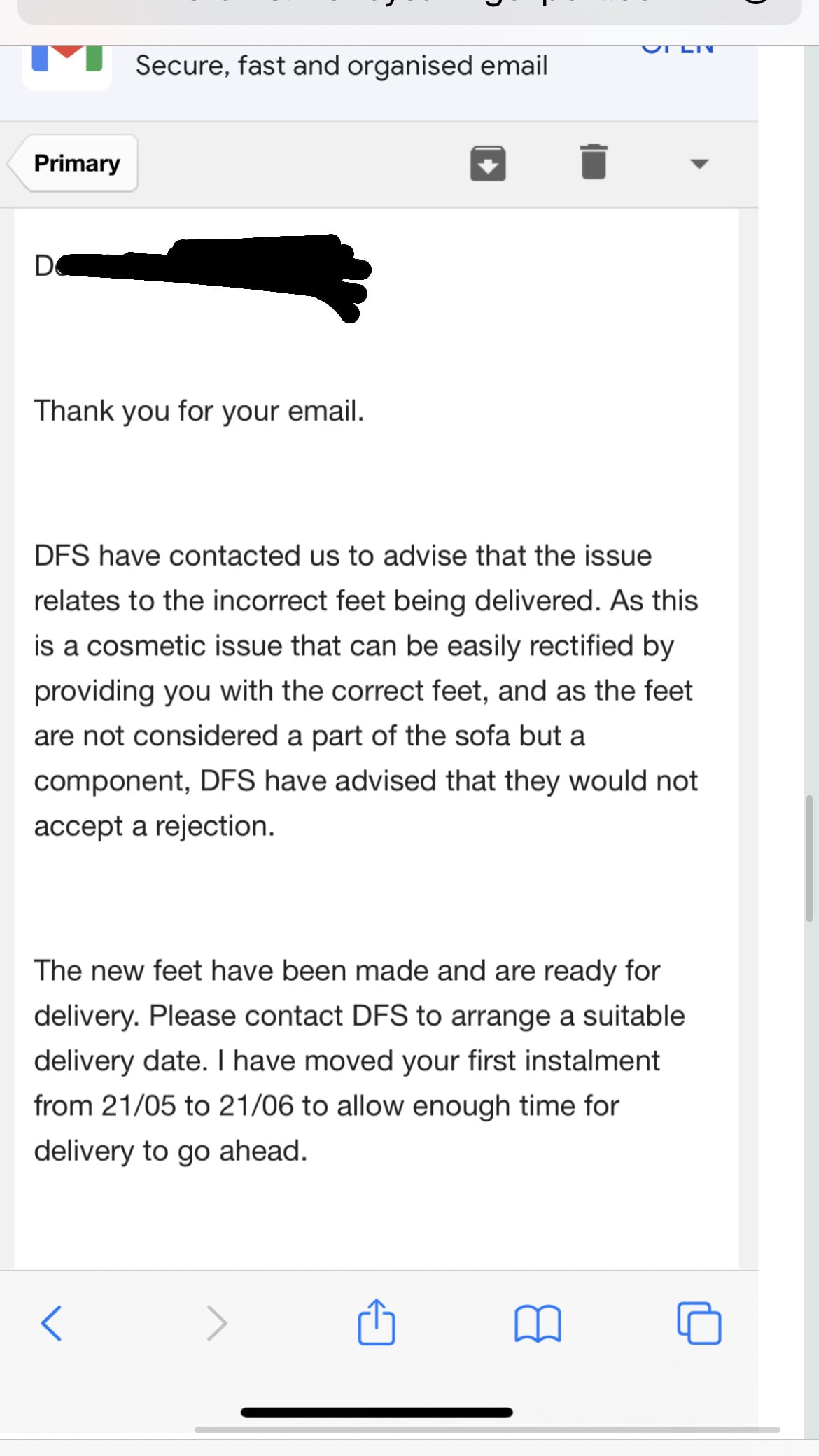Tap the redacted greeting line
This screenshot has width=819, height=1456.
click(203, 269)
